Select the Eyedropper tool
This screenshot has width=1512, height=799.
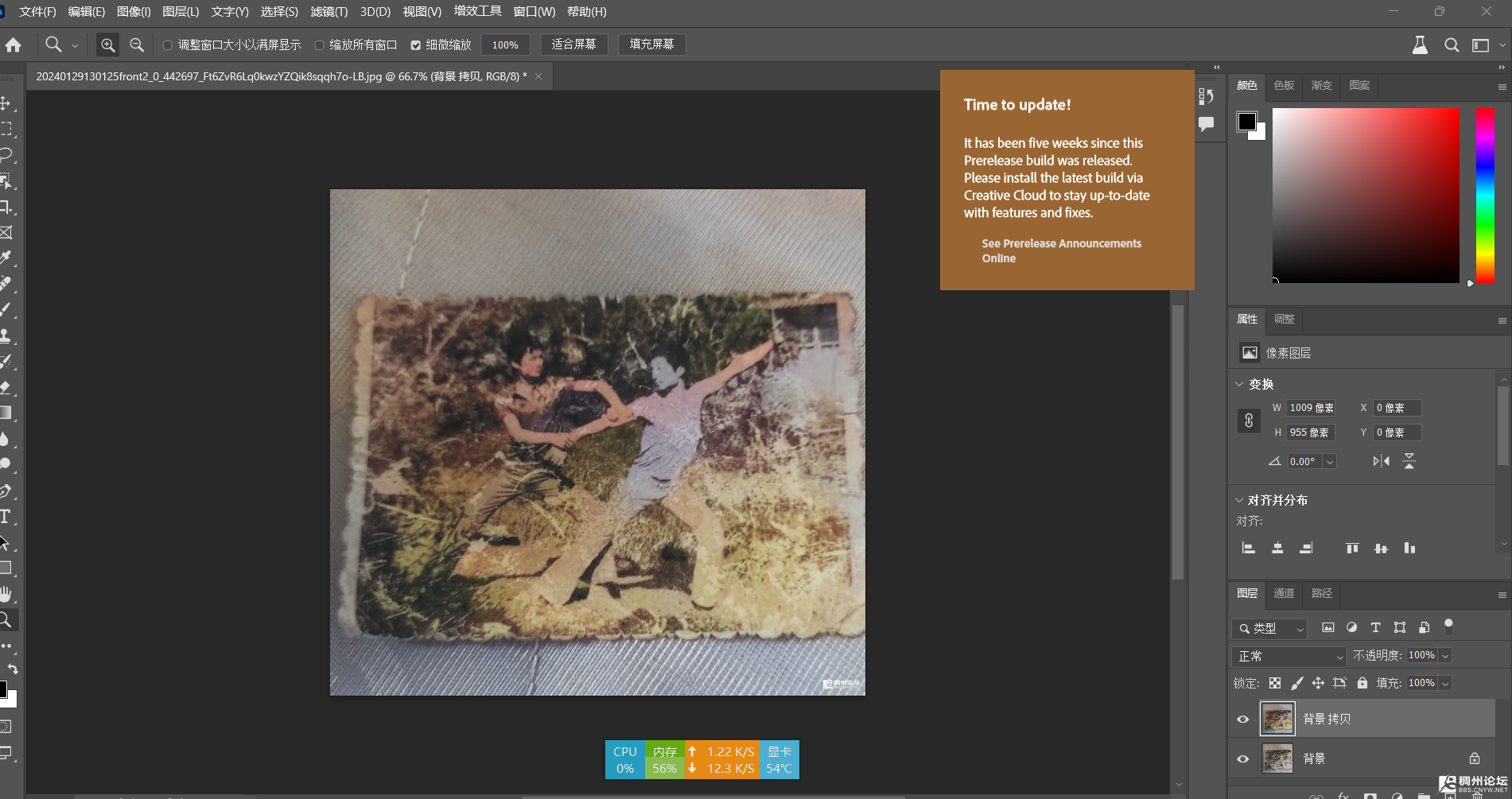tap(6, 258)
